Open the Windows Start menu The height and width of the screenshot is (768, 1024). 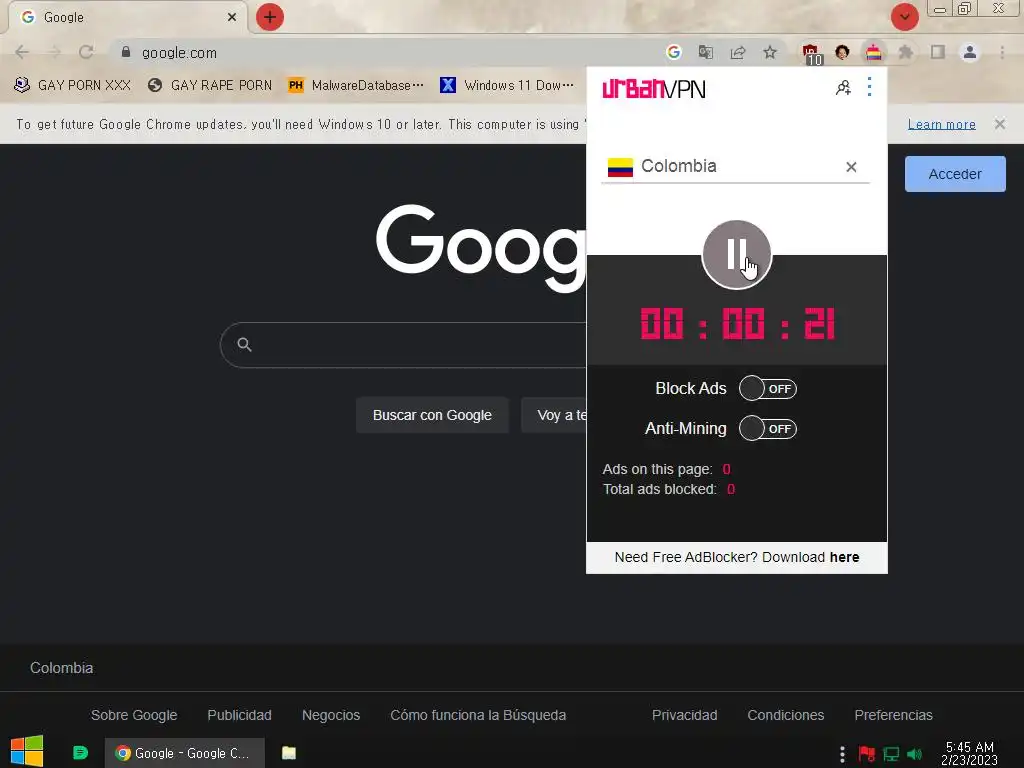click(x=27, y=752)
